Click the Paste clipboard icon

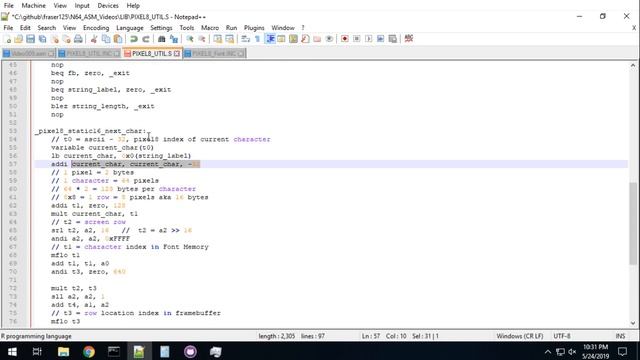pyautogui.click(x=118, y=39)
